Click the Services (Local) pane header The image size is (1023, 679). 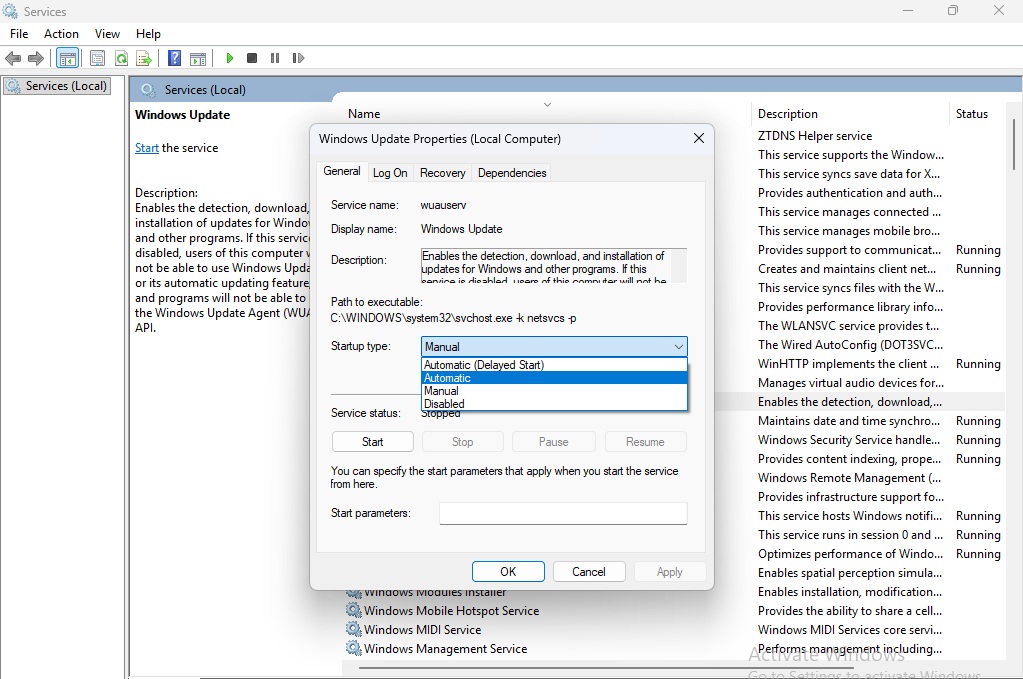(x=205, y=90)
